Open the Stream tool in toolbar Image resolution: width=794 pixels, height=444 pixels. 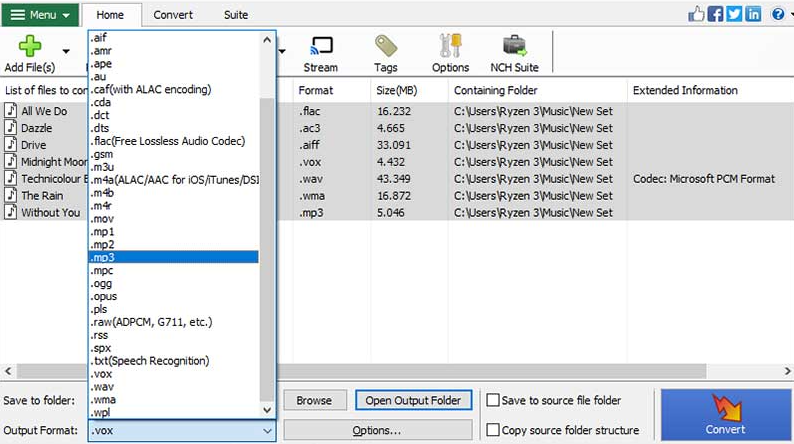[x=321, y=47]
